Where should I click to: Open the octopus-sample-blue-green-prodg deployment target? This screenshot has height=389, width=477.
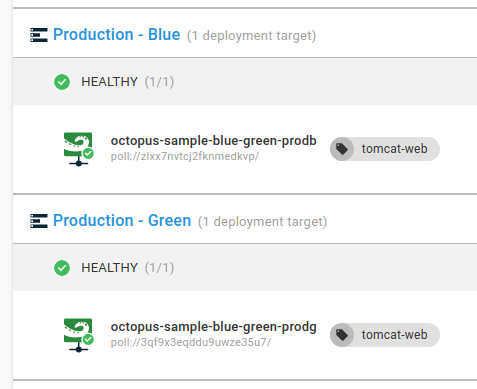click(x=213, y=327)
